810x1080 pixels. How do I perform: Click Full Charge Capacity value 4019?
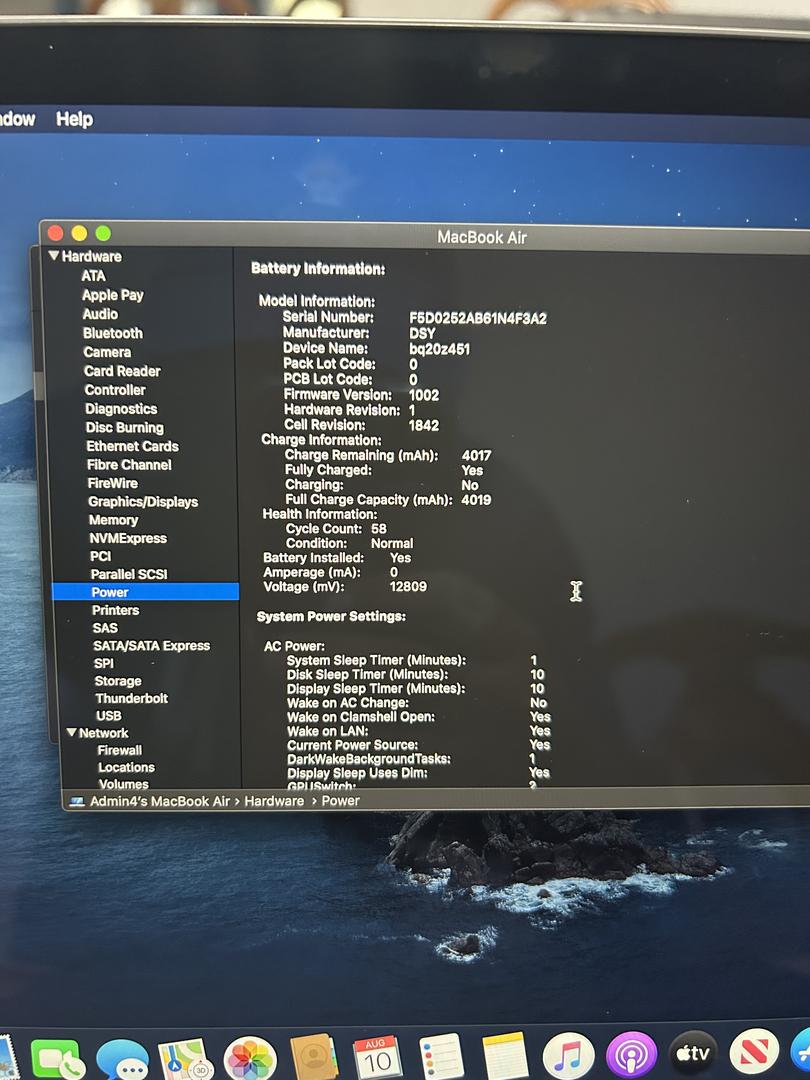pyautogui.click(x=476, y=500)
